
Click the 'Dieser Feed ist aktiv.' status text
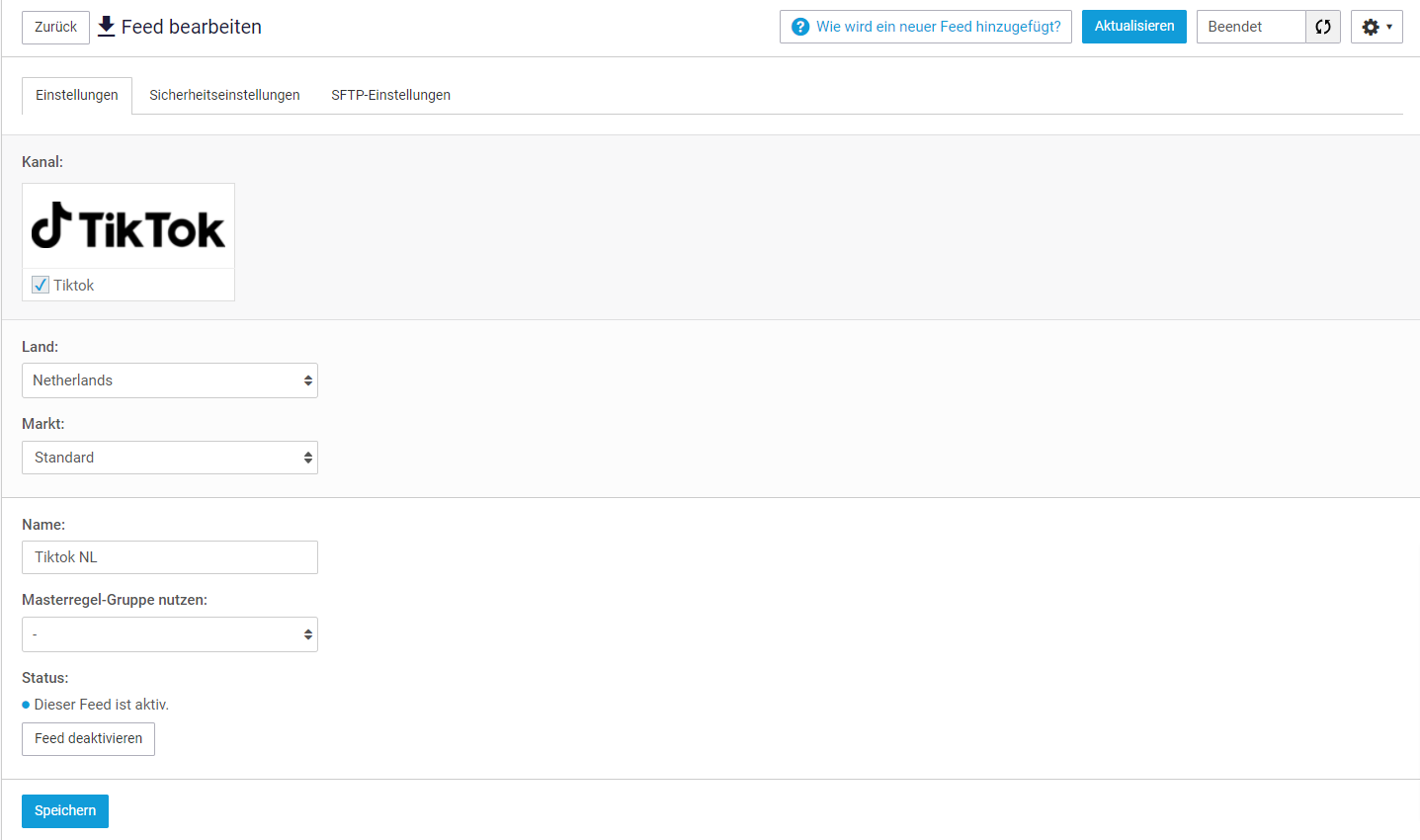coord(102,705)
